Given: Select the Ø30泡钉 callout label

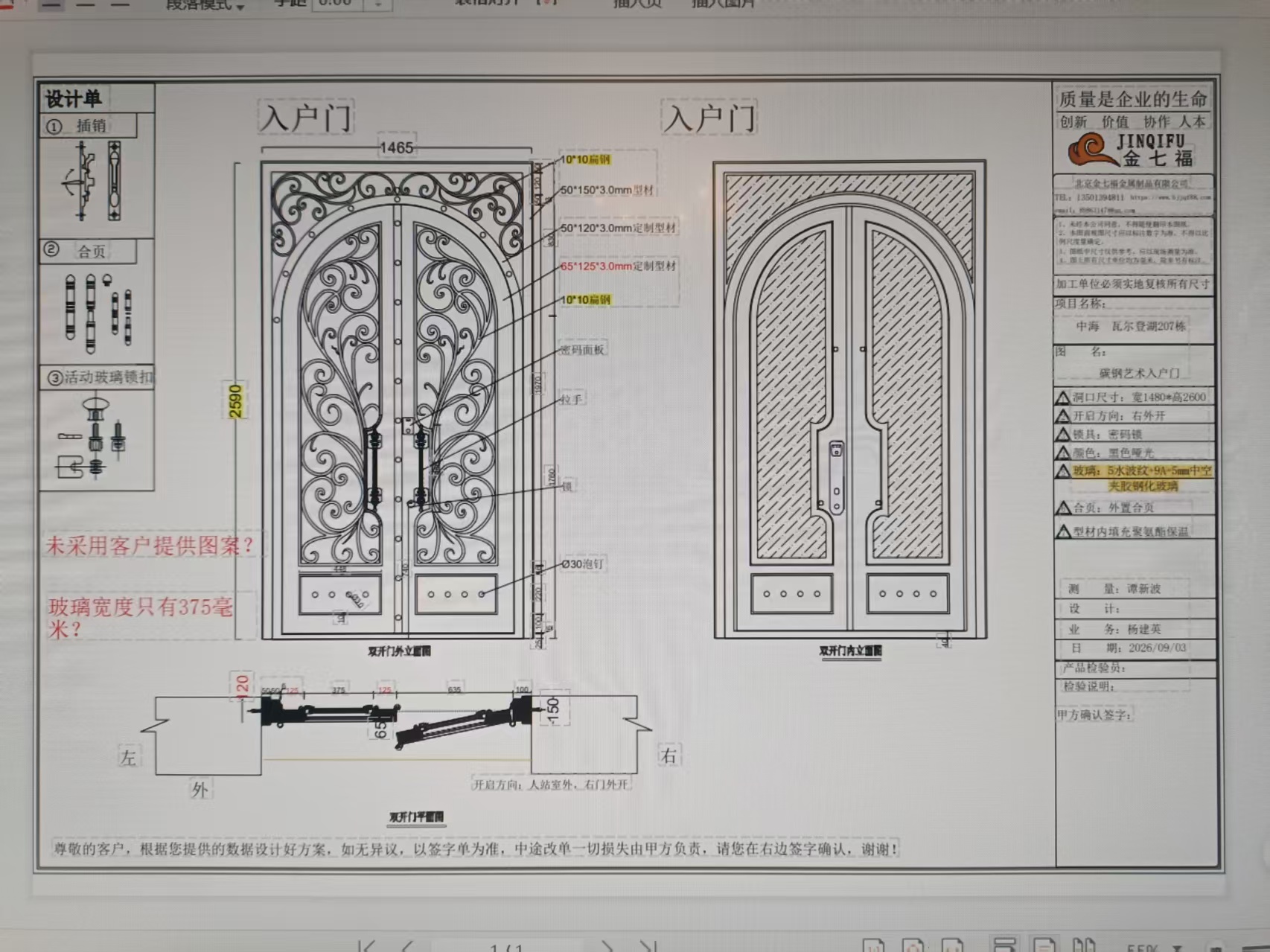Looking at the screenshot, I should [582, 564].
